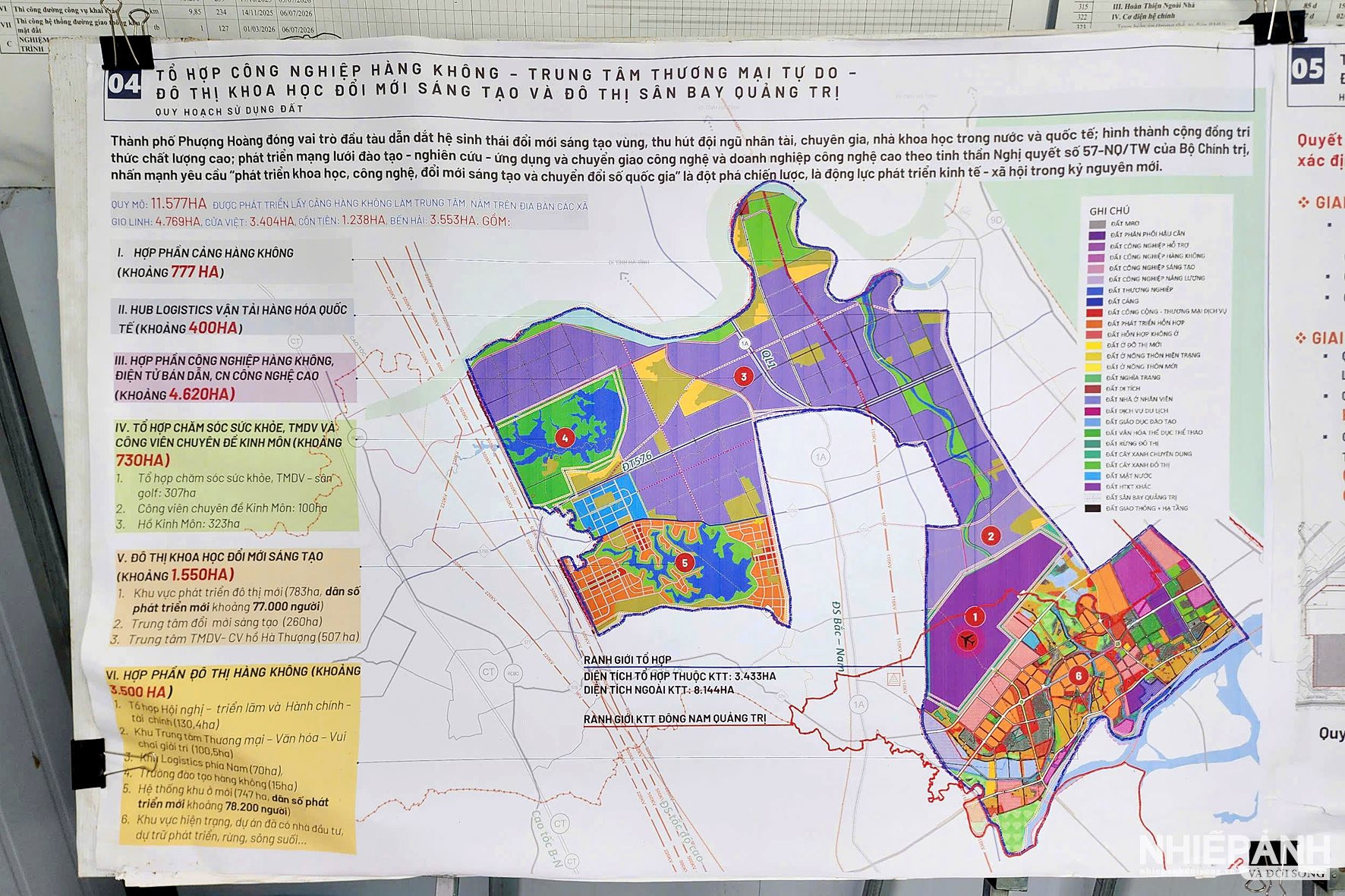Click the 'QUY HOẠCH SỬ DỤNG ĐẤT' subtitle

pyautogui.click(x=229, y=111)
